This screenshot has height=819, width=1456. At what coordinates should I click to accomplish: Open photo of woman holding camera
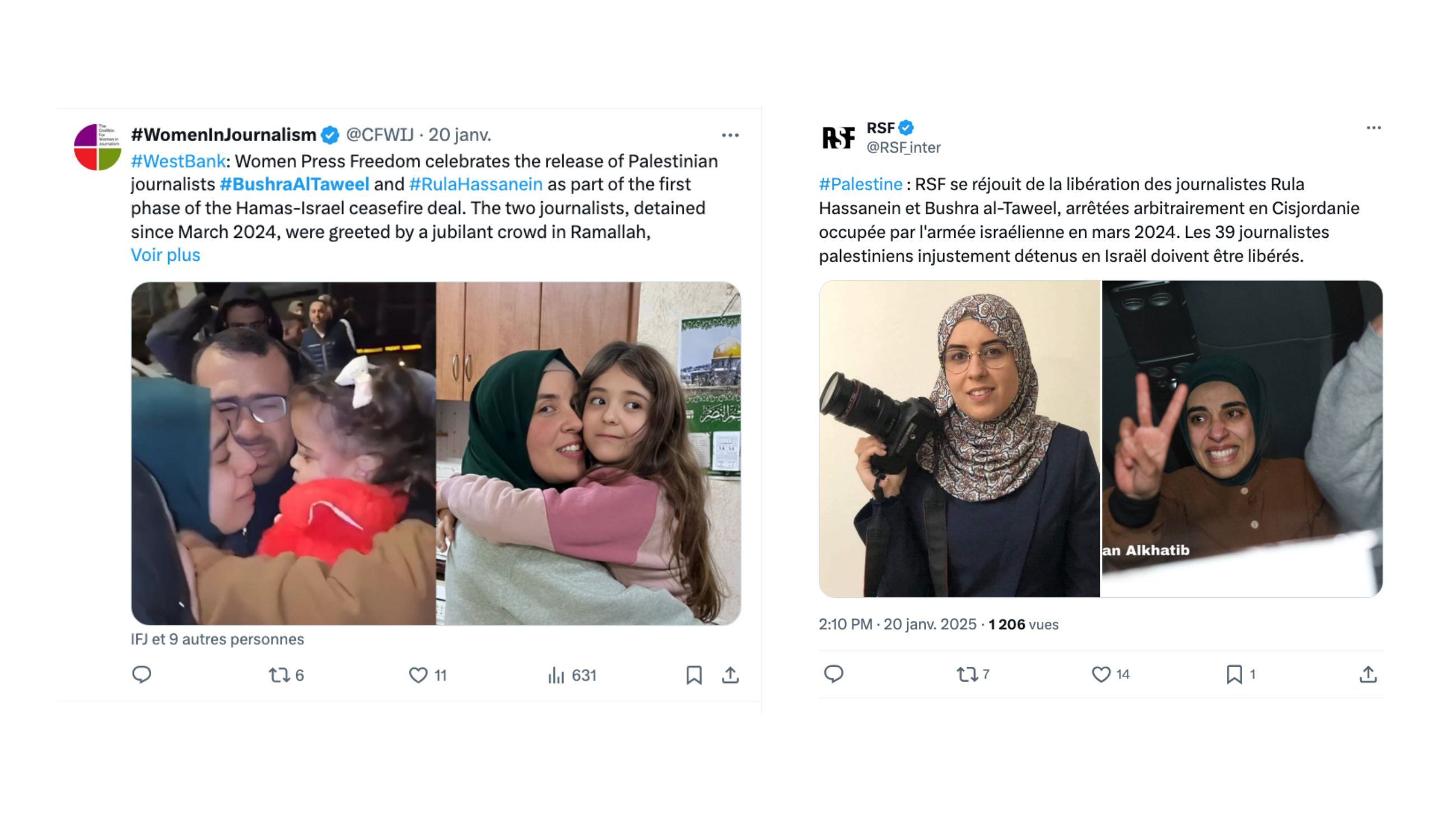pyautogui.click(x=960, y=439)
